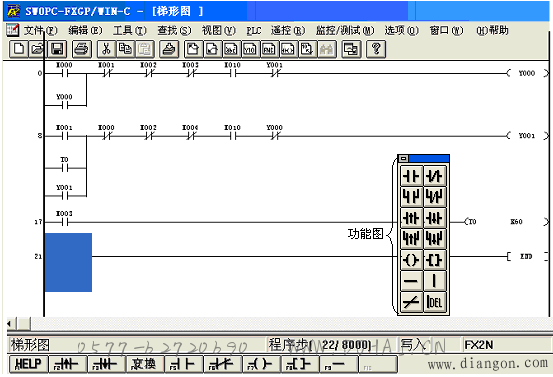Select normally open contact in function palette
This screenshot has width=553, height=377.
(x=411, y=176)
